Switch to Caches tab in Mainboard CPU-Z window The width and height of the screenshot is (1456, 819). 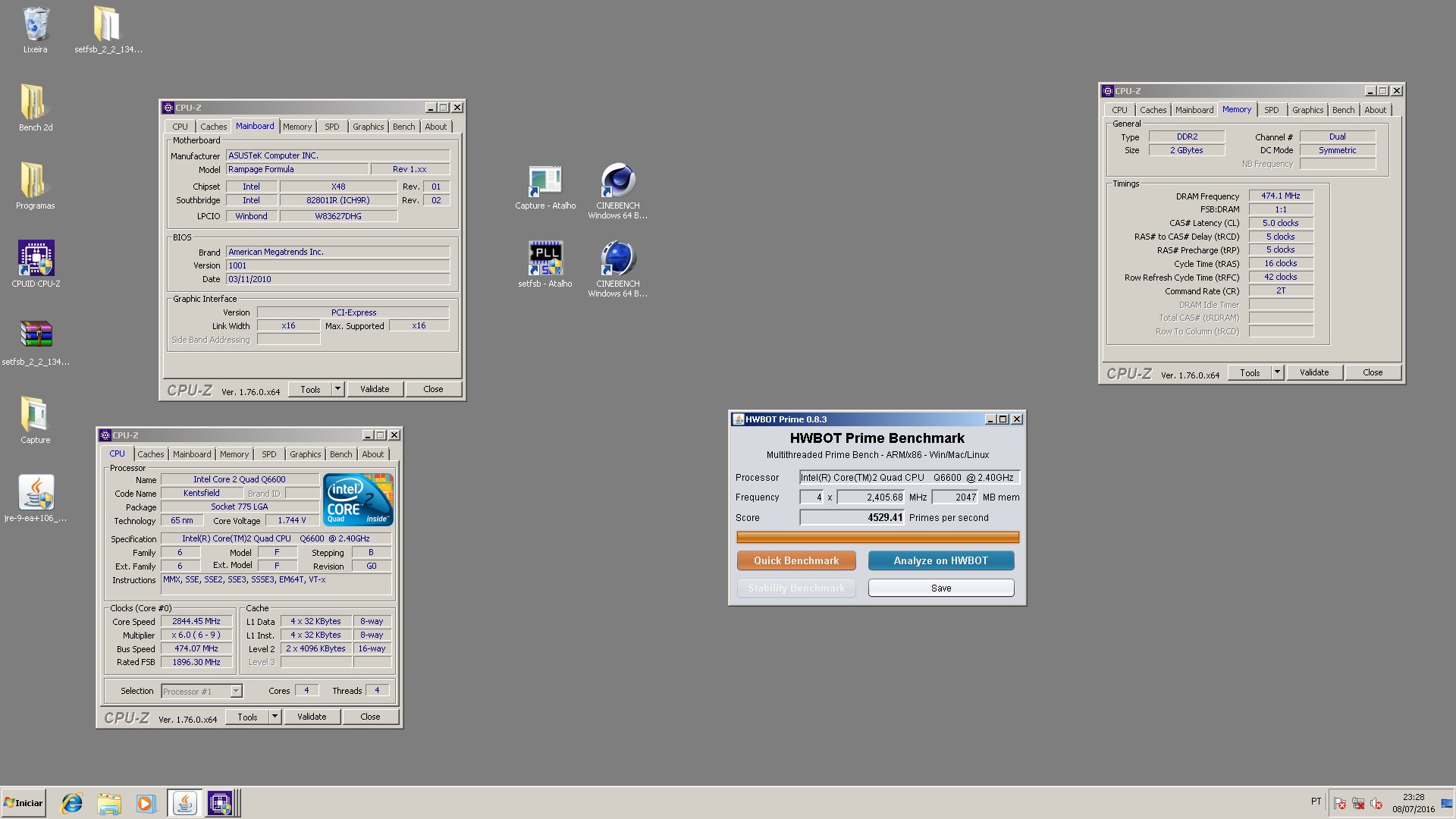pos(213,127)
